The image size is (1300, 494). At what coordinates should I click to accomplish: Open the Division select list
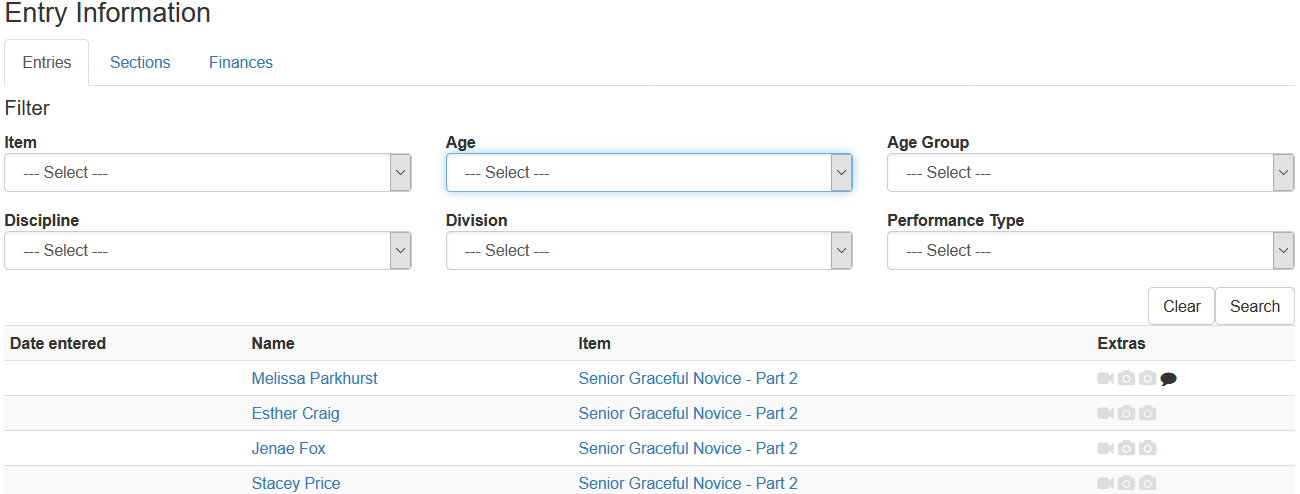(x=649, y=250)
